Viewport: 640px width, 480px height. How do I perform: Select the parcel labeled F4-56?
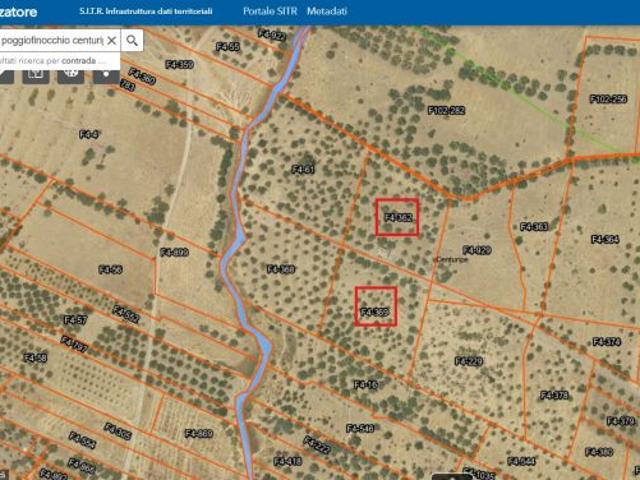point(110,269)
